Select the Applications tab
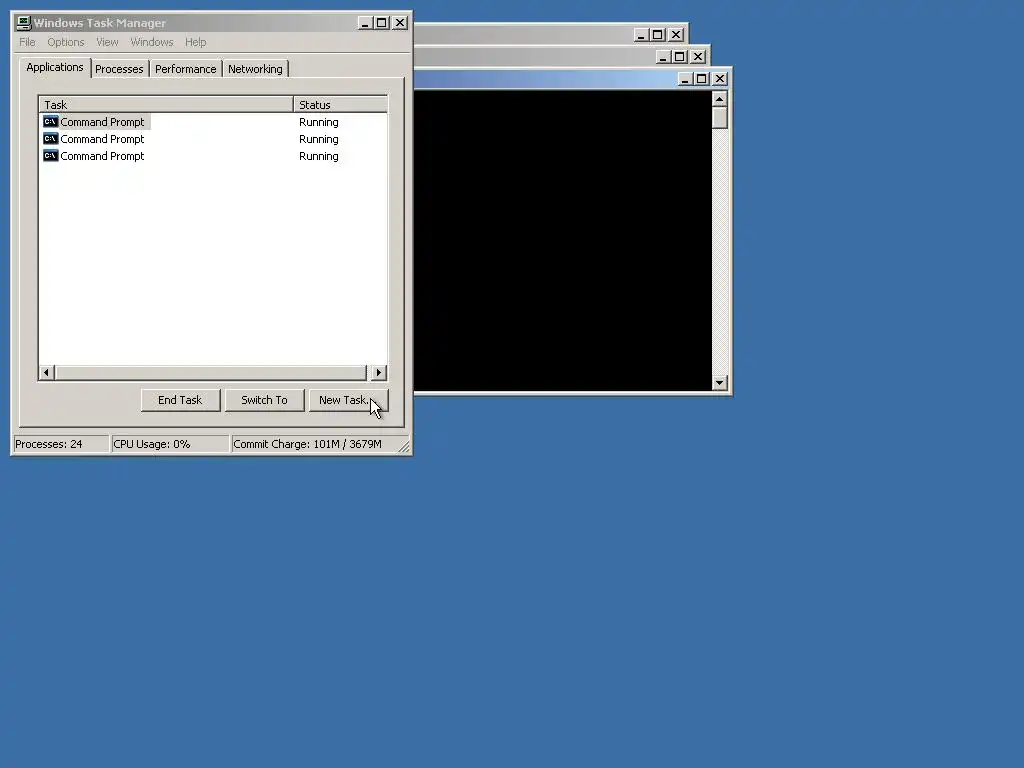The height and width of the screenshot is (768, 1024). click(55, 67)
